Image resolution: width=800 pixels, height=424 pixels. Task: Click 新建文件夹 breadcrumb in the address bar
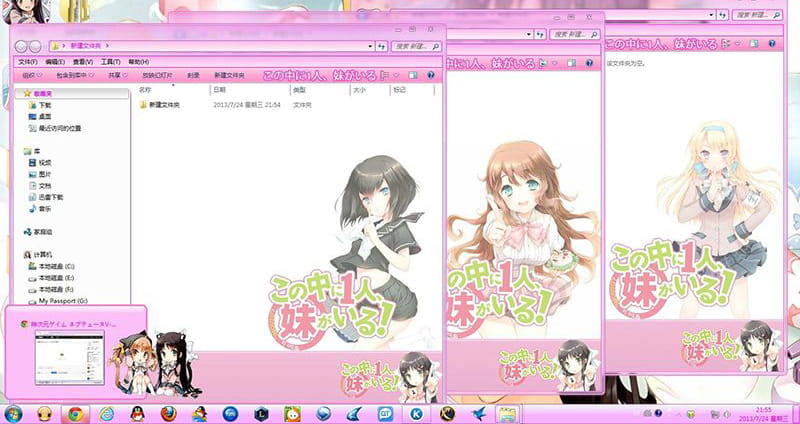(x=87, y=46)
